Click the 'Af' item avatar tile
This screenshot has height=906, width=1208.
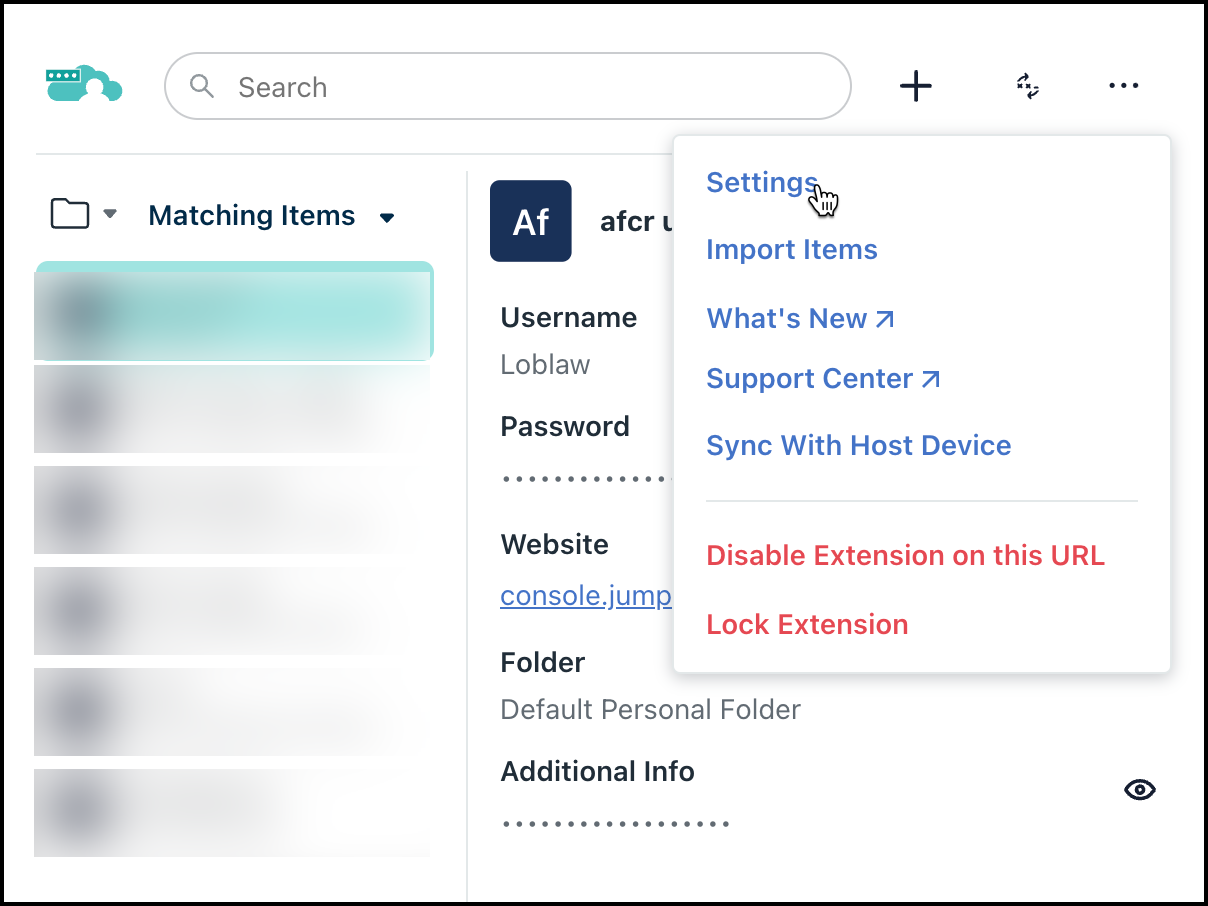[530, 221]
